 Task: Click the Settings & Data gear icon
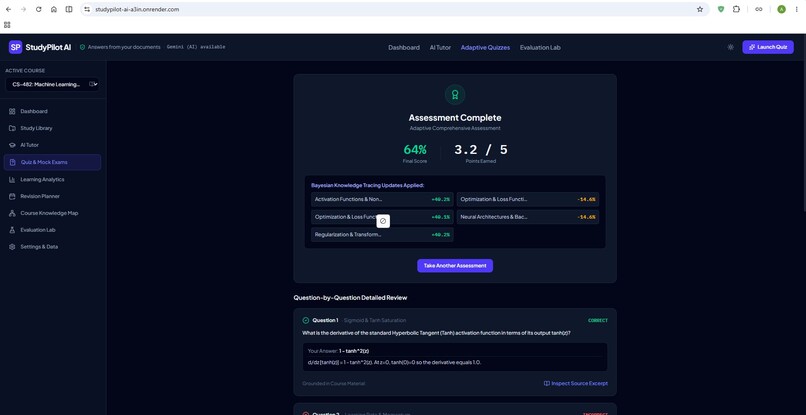coord(12,247)
